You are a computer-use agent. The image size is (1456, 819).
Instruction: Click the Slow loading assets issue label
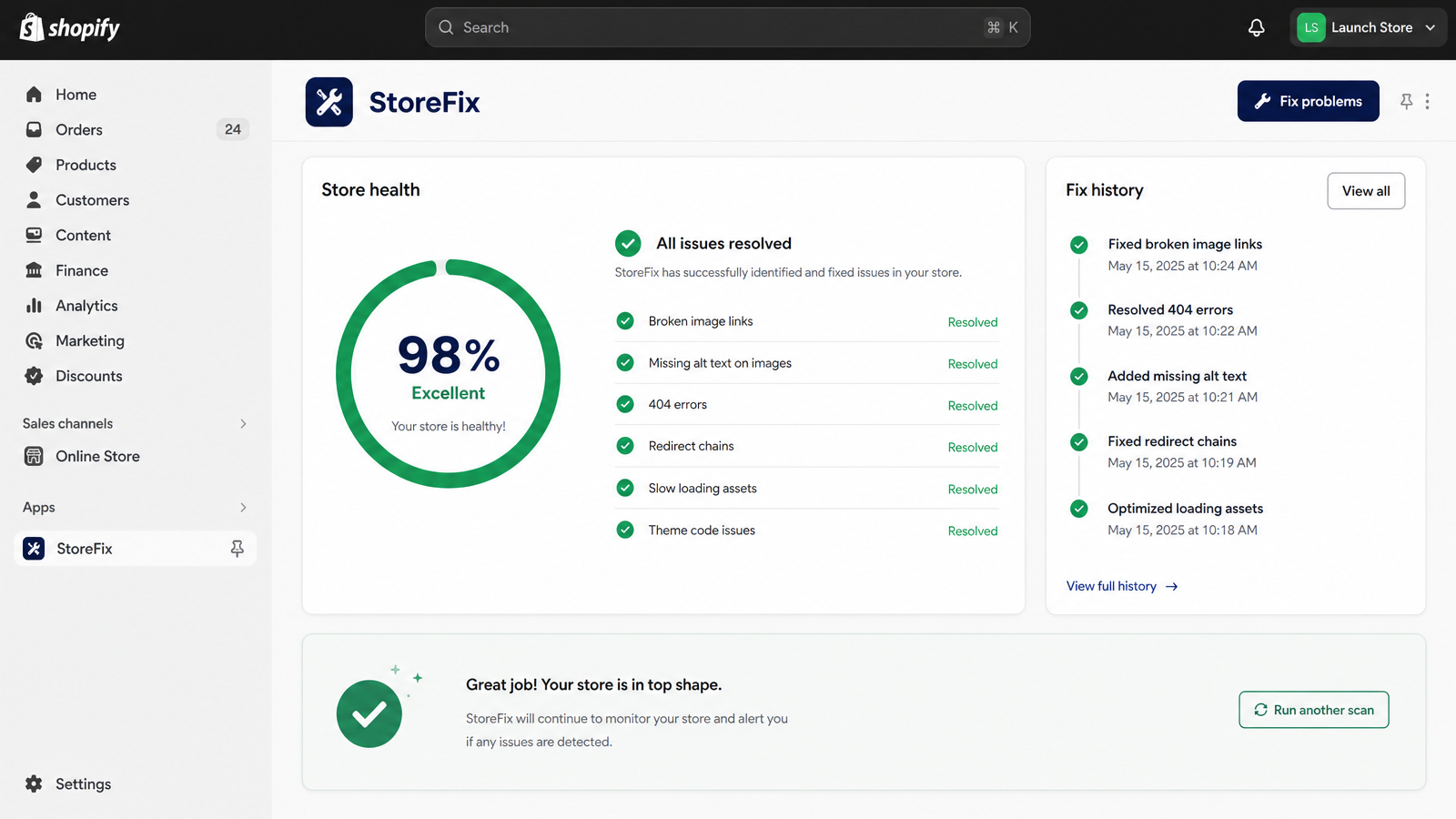[x=703, y=489]
